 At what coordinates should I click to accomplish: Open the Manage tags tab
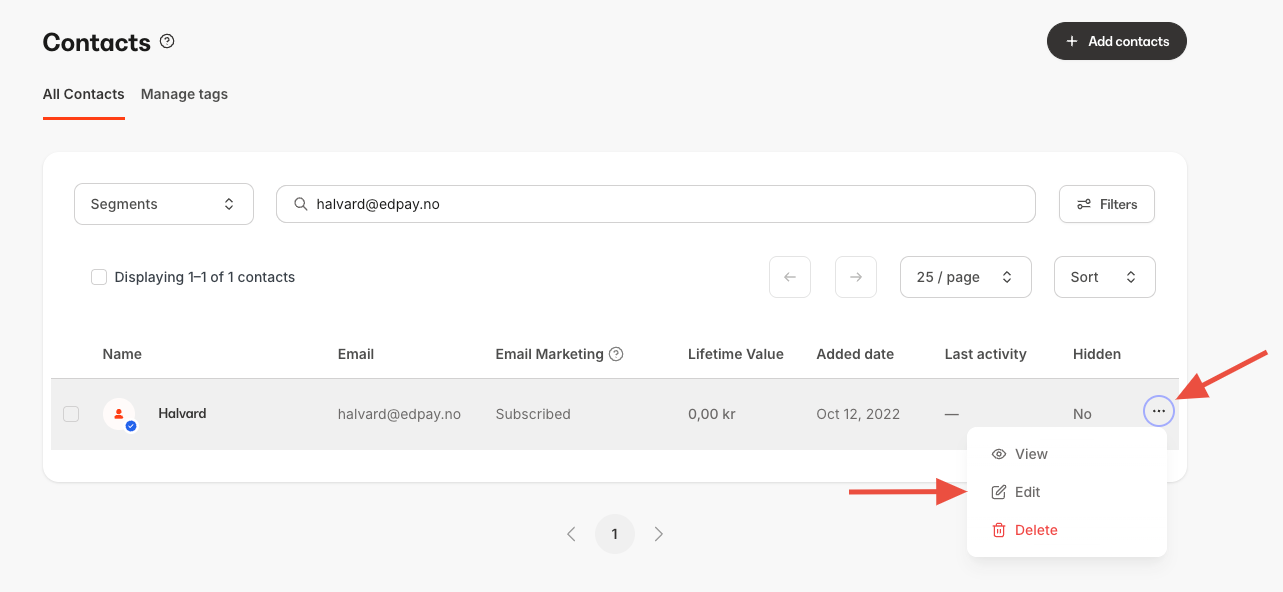tap(184, 94)
